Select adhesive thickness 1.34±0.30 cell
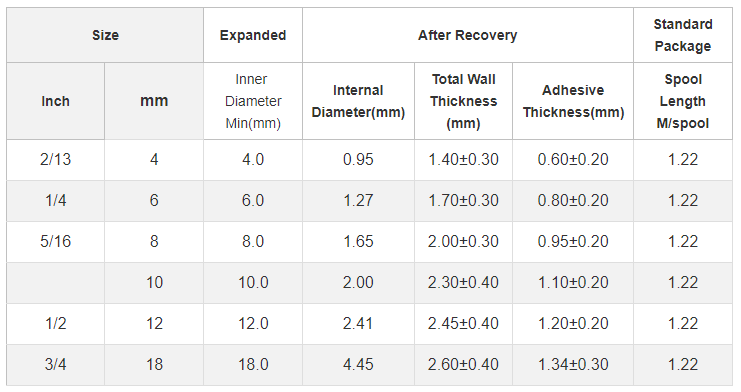Image resolution: width=741 pixels, height=392 pixels. point(573,365)
